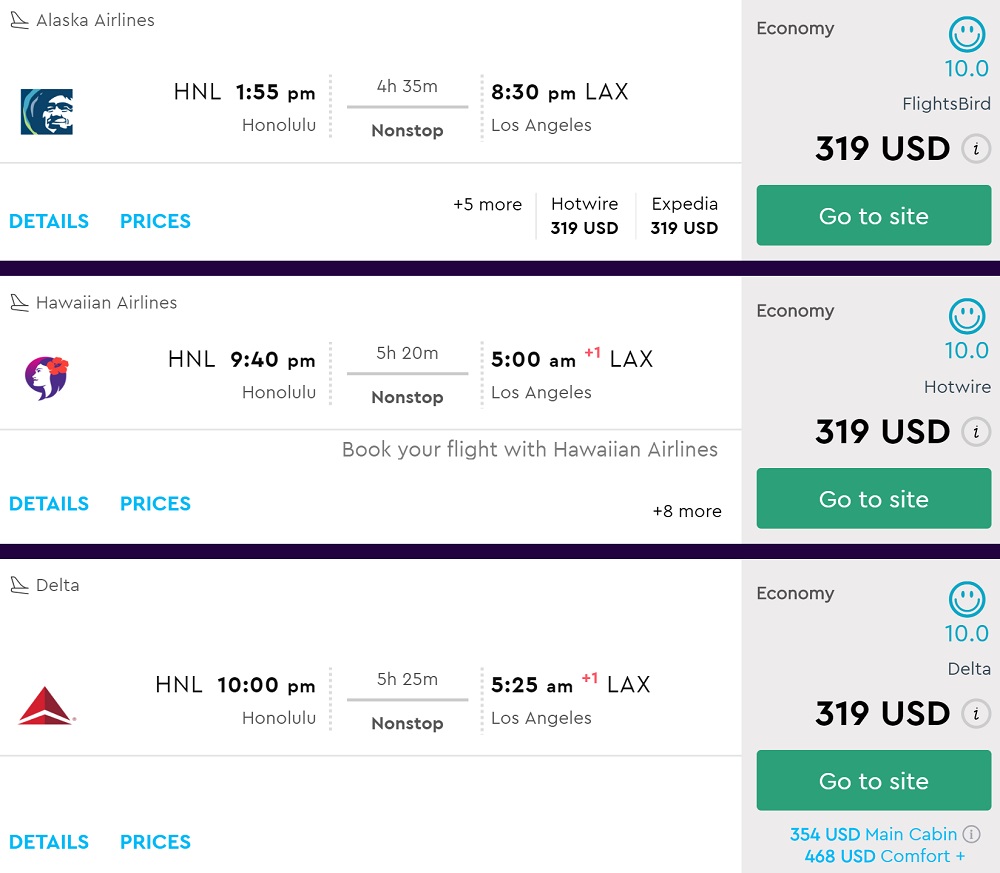Image resolution: width=1000 pixels, height=873 pixels.
Task: Click the smiley rating icon for Delta flight
Action: (966, 600)
